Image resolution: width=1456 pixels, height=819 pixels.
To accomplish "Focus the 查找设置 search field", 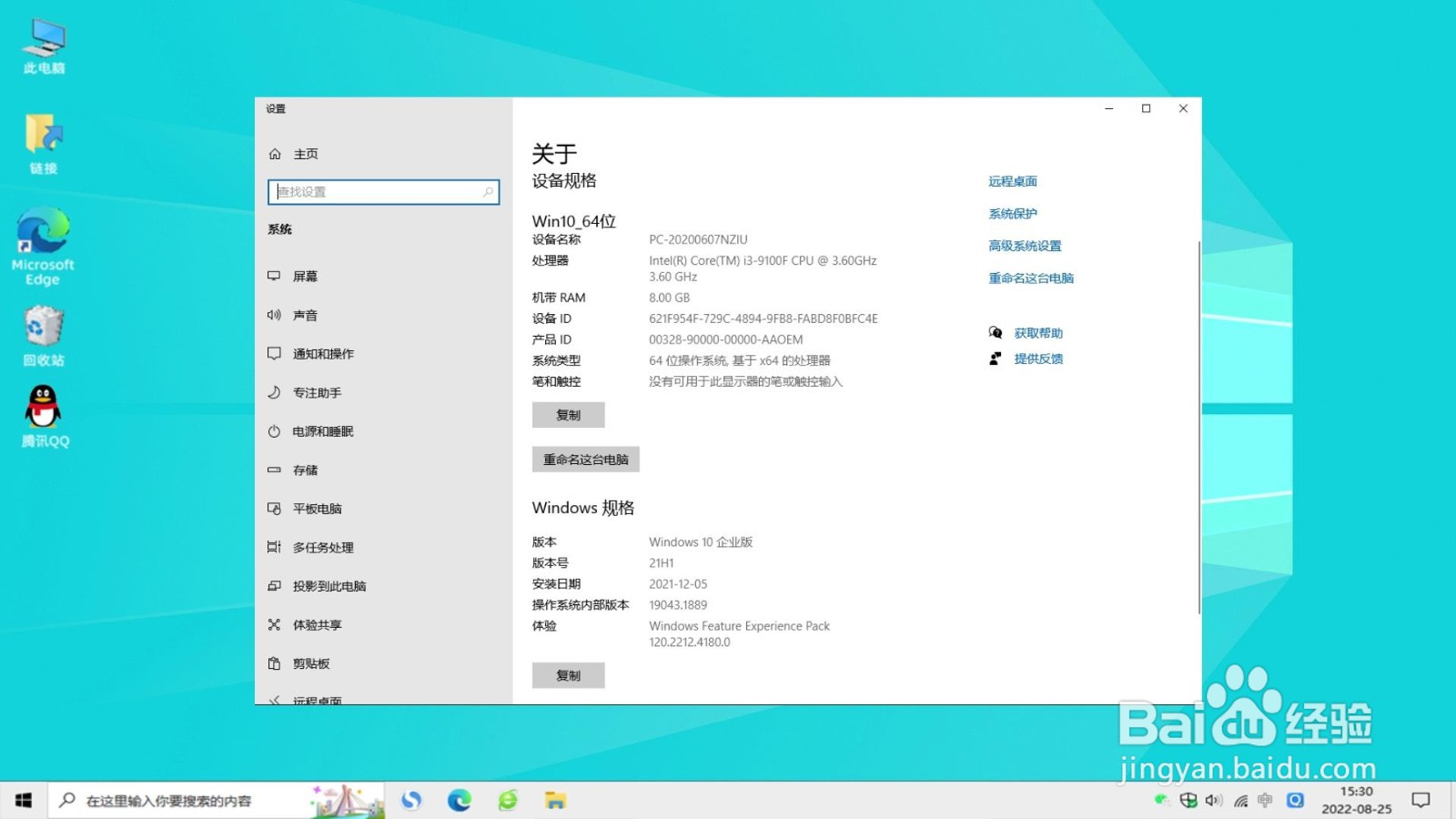I will 383,192.
